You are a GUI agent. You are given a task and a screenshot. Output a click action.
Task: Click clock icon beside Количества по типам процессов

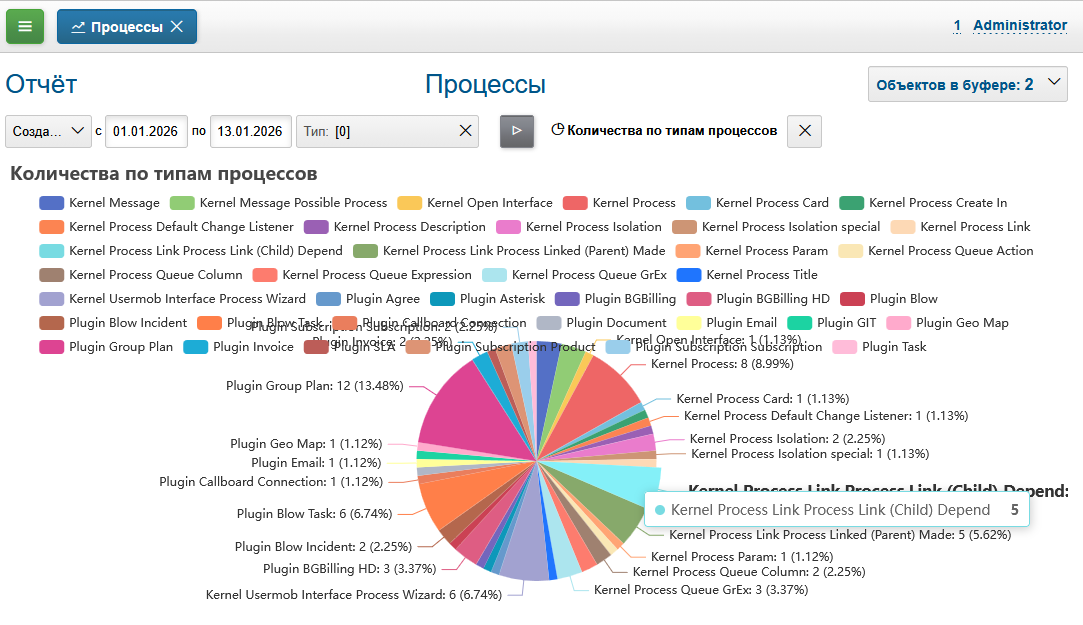pyautogui.click(x=558, y=130)
